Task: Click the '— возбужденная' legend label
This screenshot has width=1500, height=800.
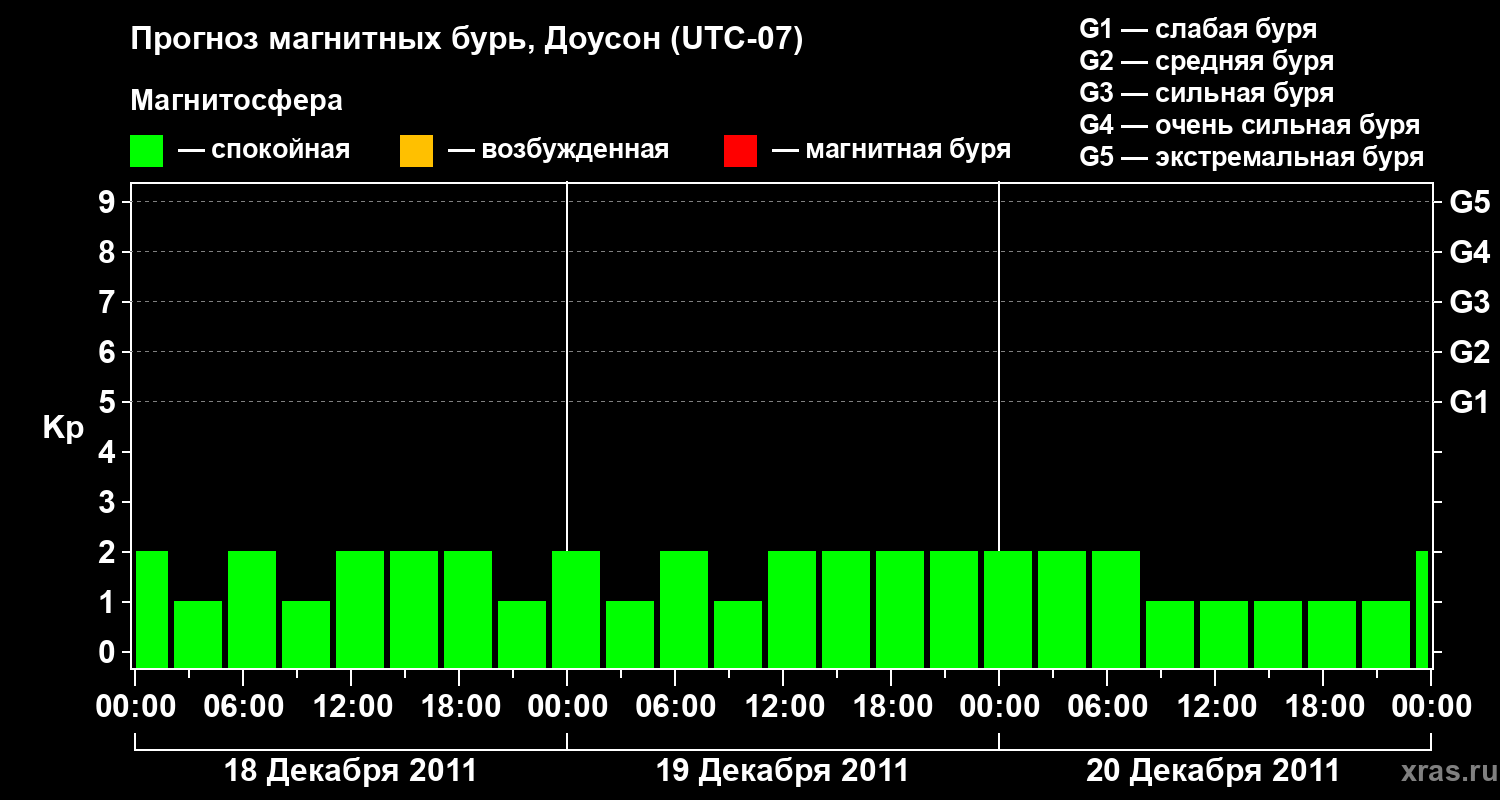Action: [x=559, y=150]
